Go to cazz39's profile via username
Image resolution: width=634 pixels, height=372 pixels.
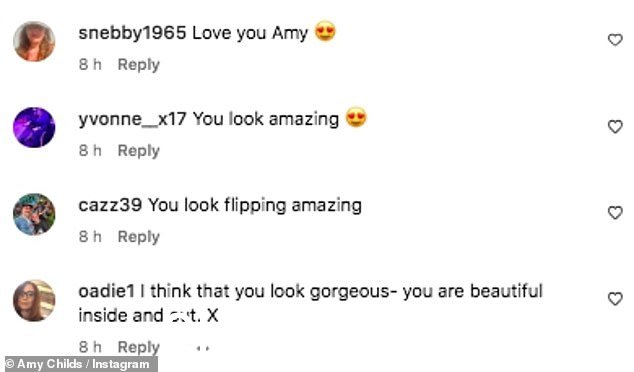[110, 205]
